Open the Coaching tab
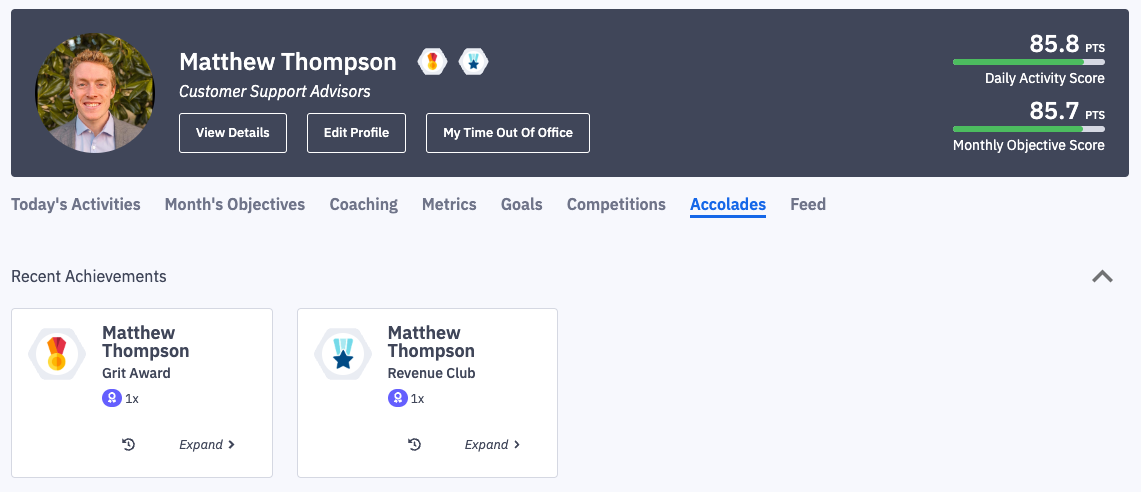This screenshot has width=1141, height=492. click(x=364, y=204)
